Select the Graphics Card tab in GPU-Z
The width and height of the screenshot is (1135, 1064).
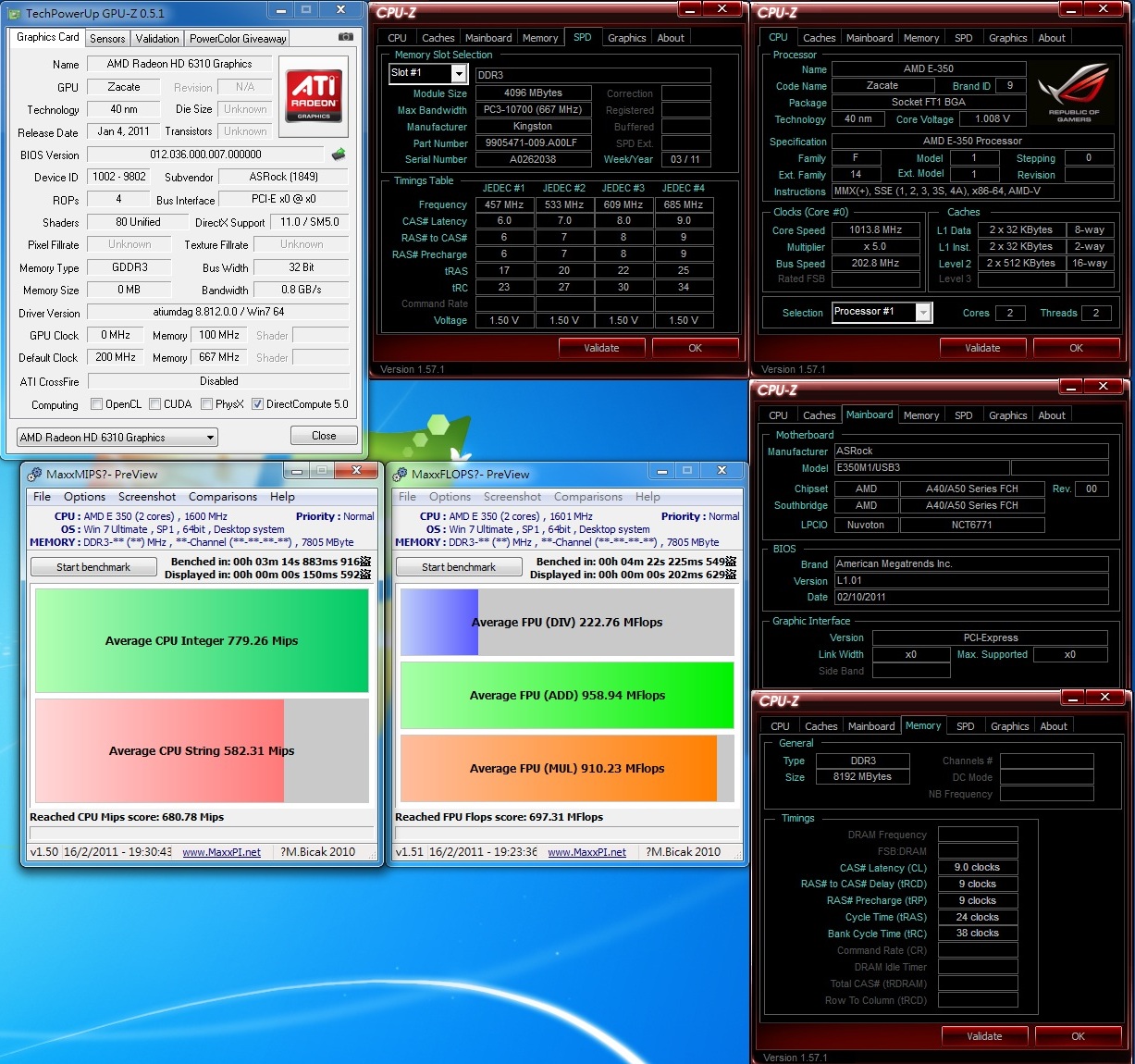(x=48, y=37)
